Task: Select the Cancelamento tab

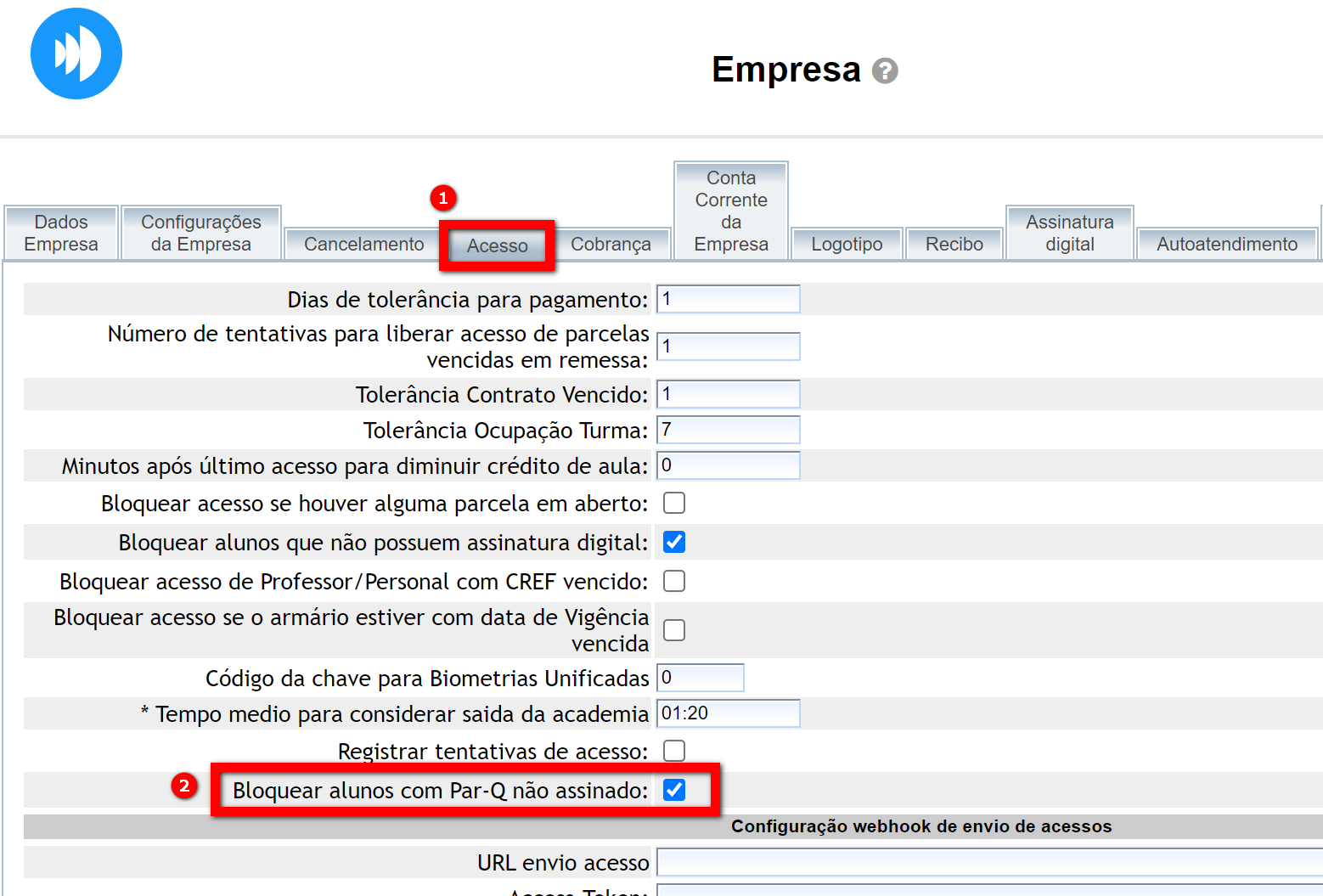Action: (363, 245)
